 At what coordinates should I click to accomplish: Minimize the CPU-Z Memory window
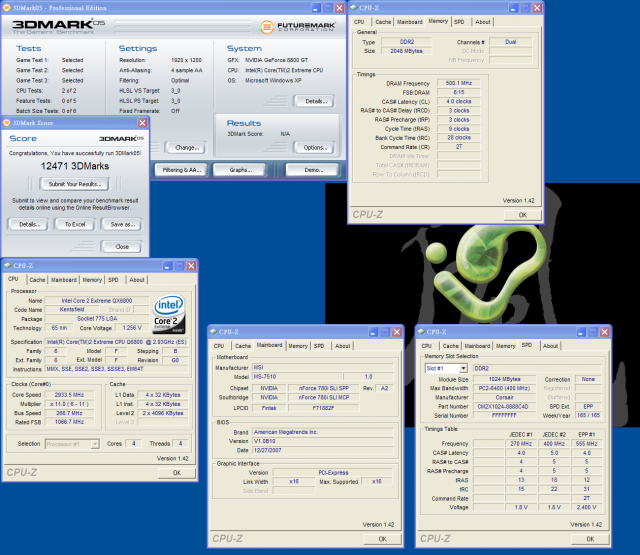click(x=513, y=8)
